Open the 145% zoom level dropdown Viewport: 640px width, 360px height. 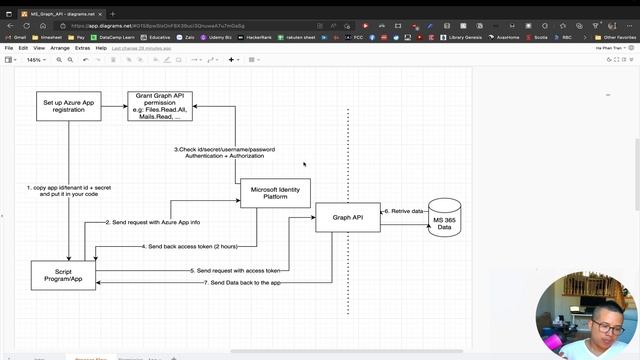[36, 60]
